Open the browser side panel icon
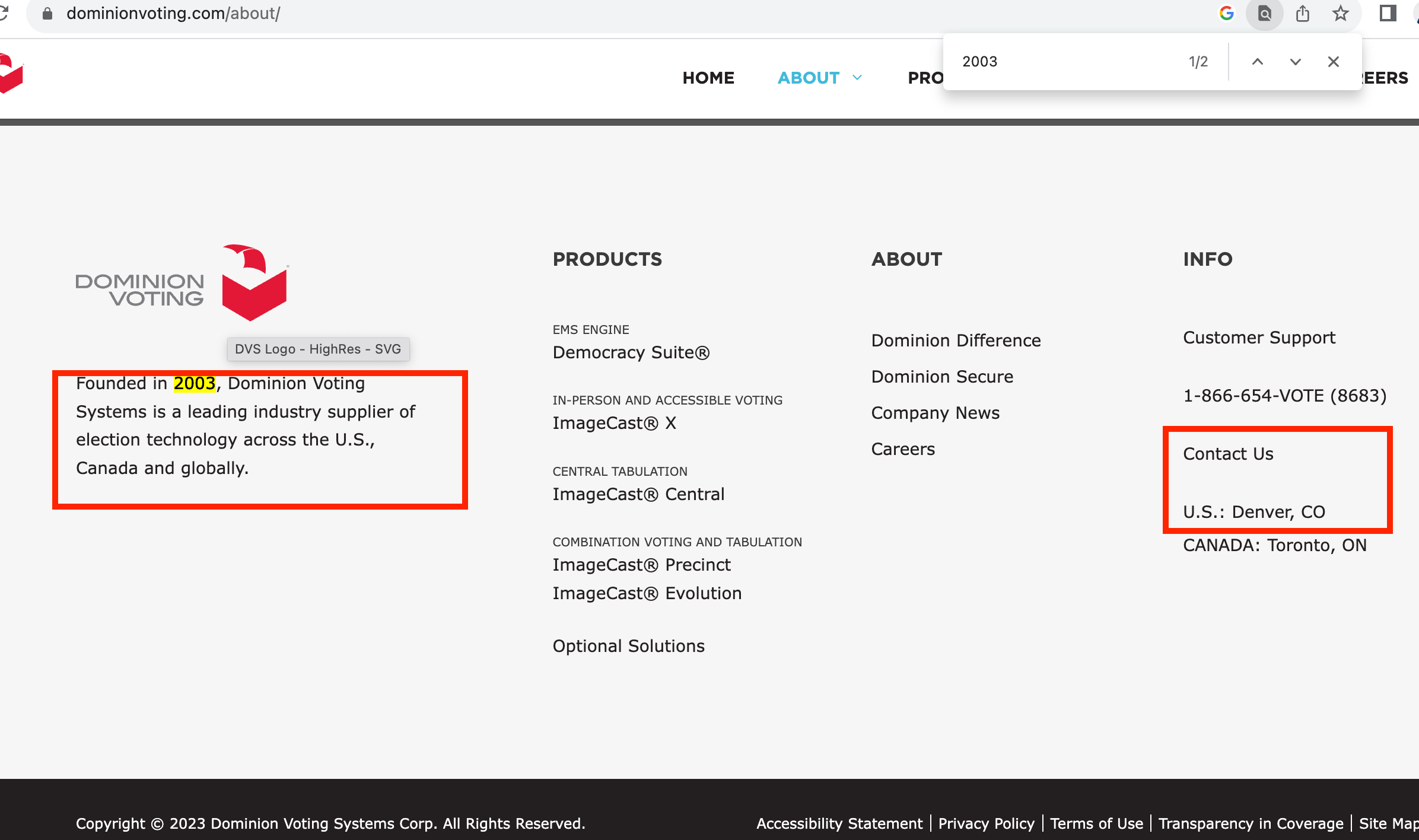1419x840 pixels. (1388, 13)
